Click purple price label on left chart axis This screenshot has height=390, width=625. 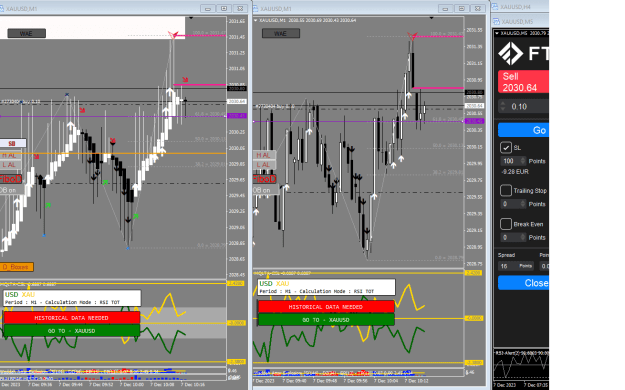(237, 116)
